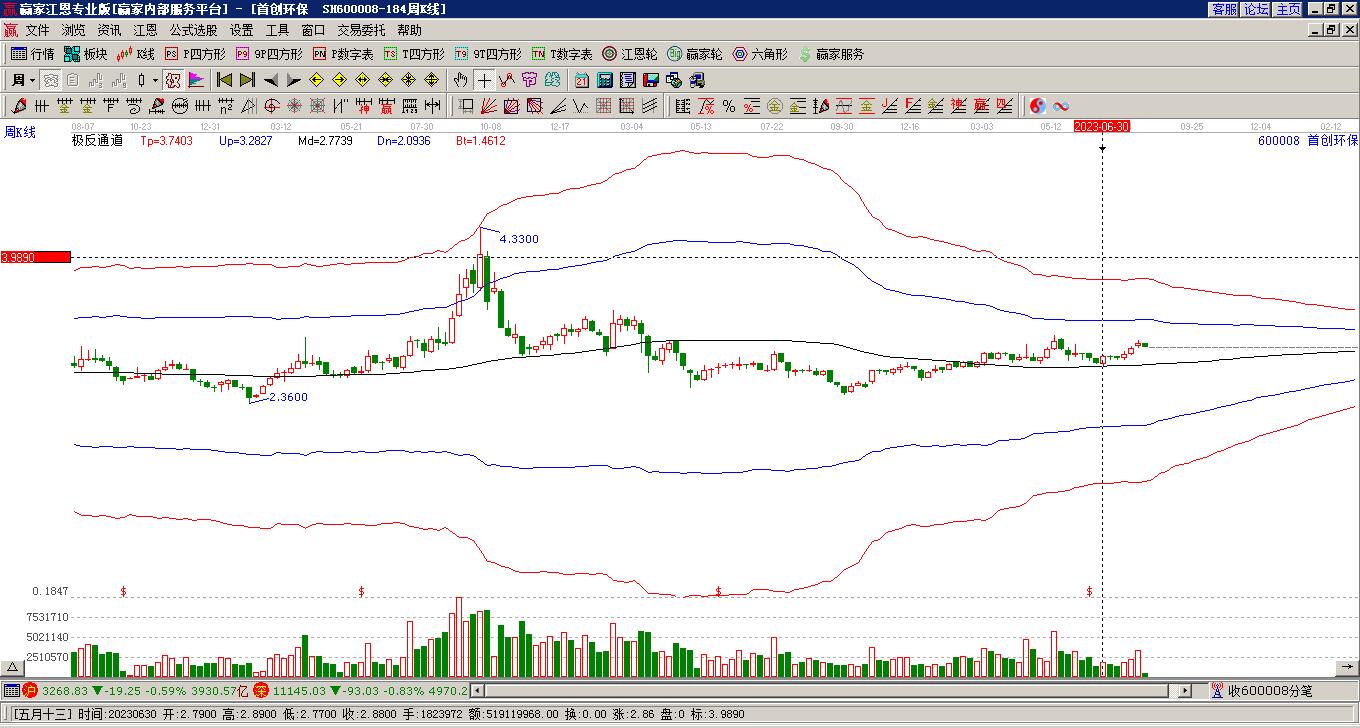Click the red-blue yin-yang icon
1360x728 pixels.
click(1038, 106)
